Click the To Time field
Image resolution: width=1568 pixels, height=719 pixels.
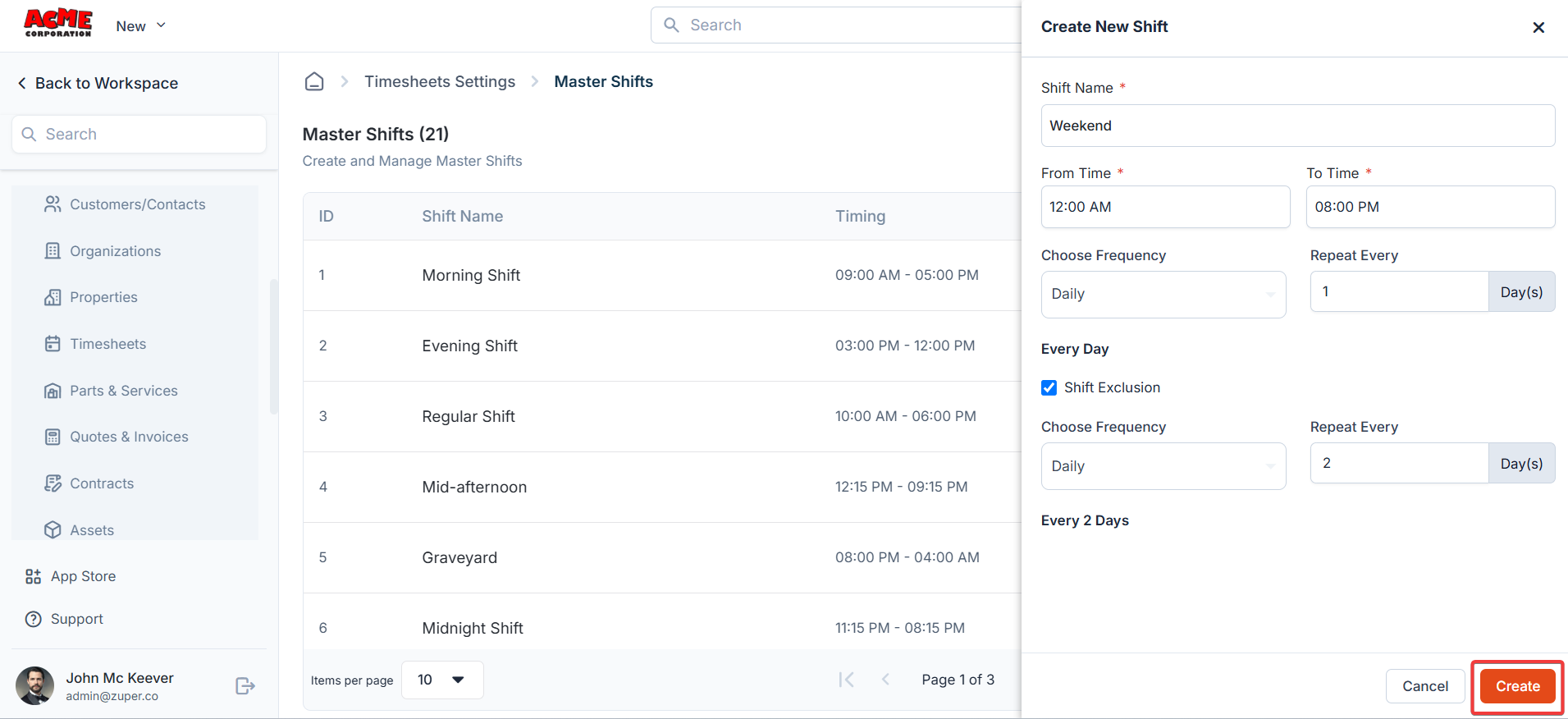[x=1430, y=207]
